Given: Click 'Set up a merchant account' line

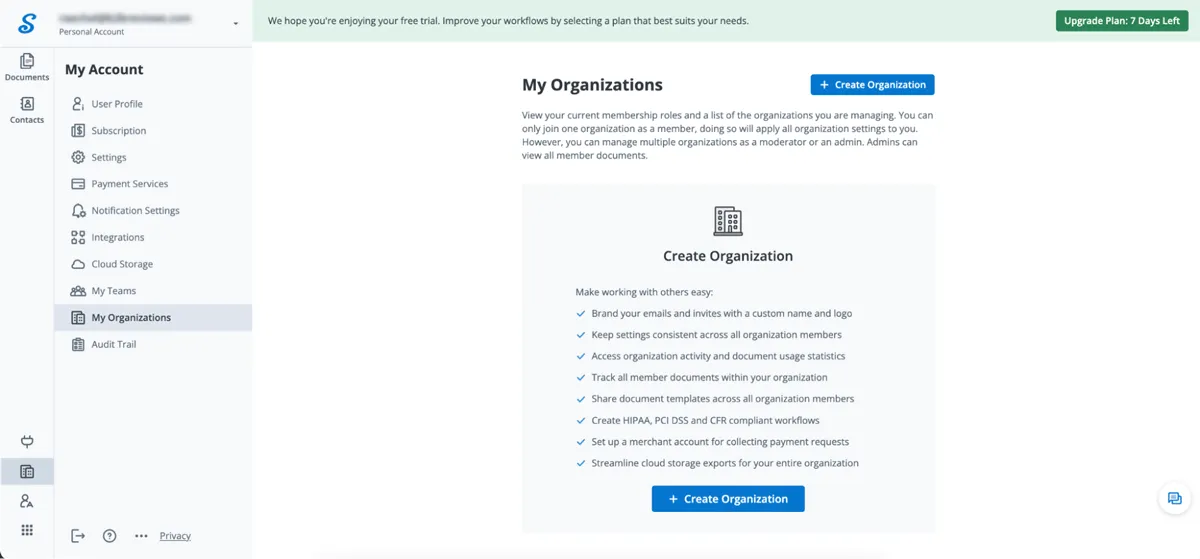Looking at the screenshot, I should (x=719, y=442).
